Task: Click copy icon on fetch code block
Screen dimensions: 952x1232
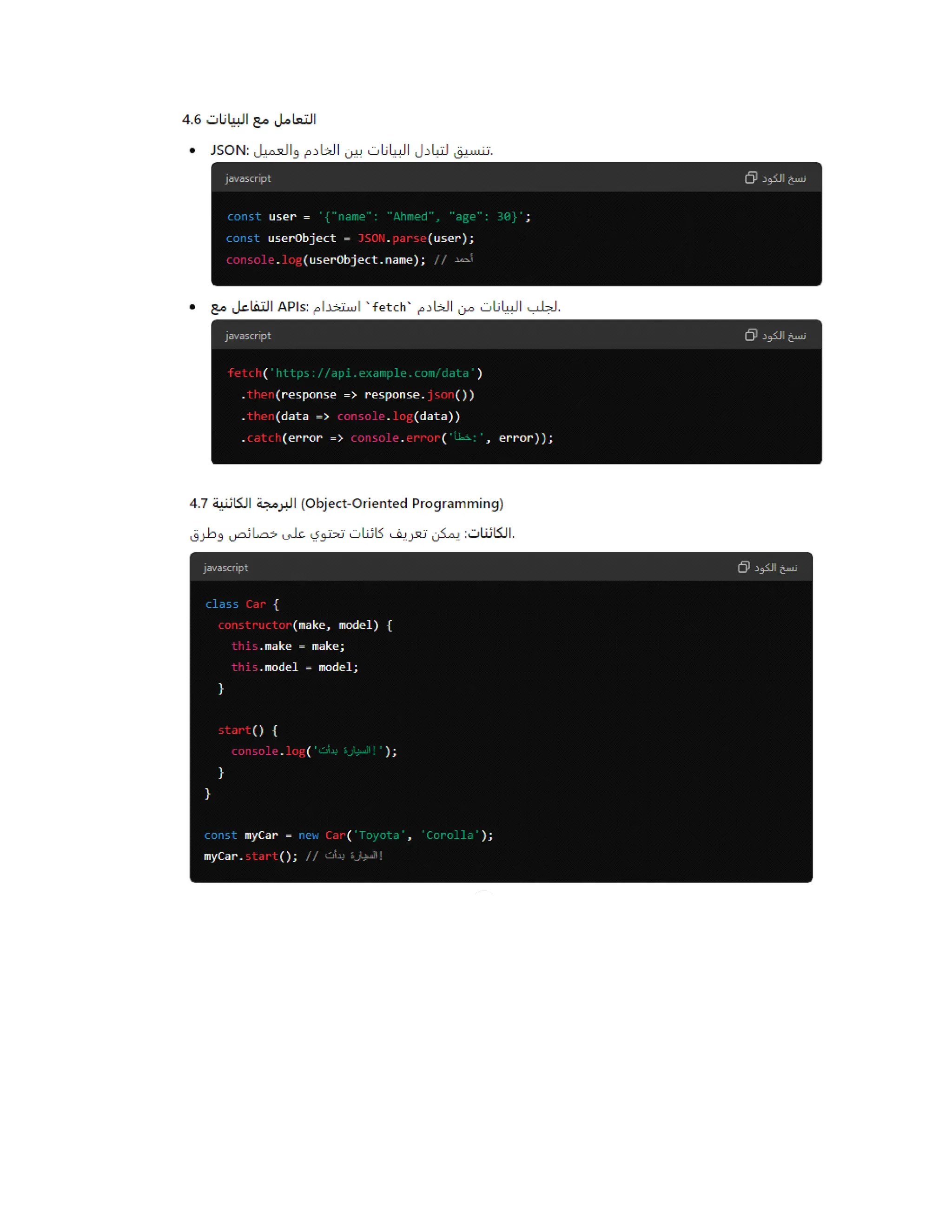Action: (750, 335)
